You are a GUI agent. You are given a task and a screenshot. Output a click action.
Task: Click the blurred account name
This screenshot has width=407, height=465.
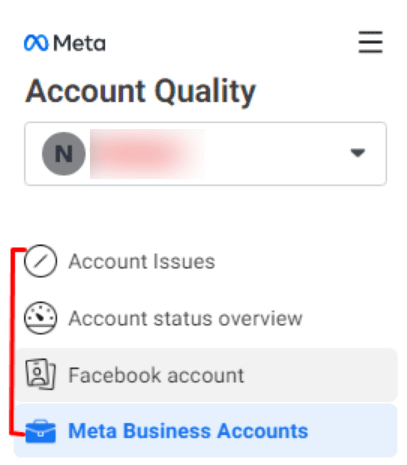click(x=147, y=154)
